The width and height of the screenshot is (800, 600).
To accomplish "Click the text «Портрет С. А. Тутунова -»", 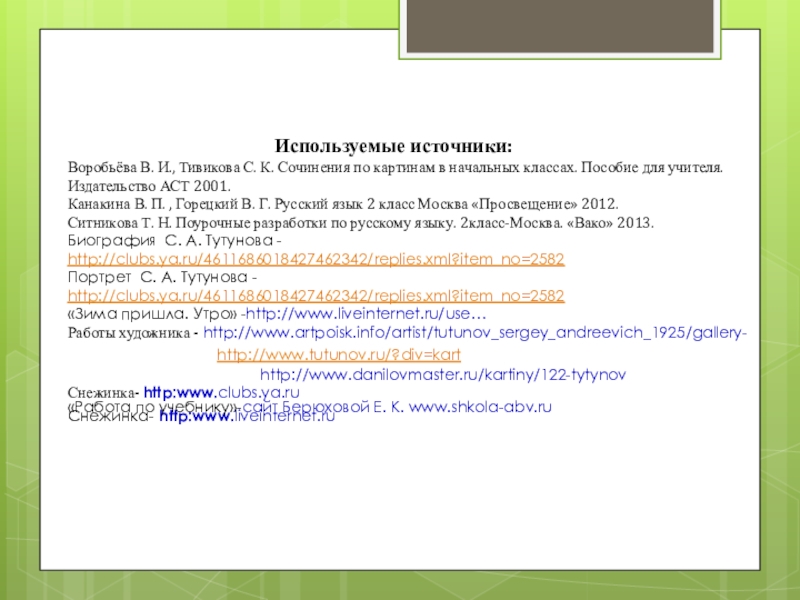I will [162, 278].
